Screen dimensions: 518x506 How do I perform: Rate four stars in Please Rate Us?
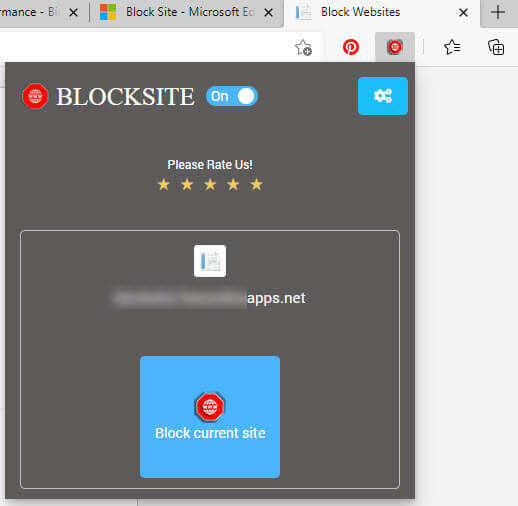[x=233, y=184]
